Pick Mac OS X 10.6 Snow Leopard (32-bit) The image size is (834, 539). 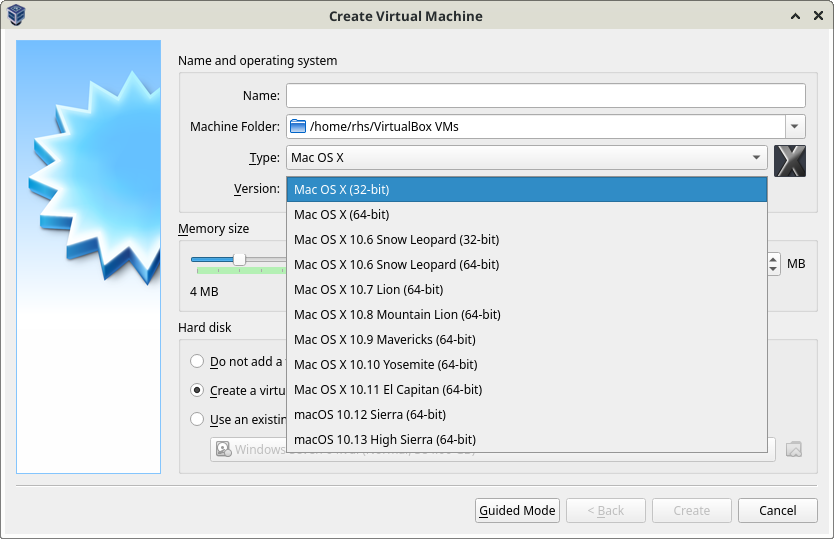[x=527, y=239]
